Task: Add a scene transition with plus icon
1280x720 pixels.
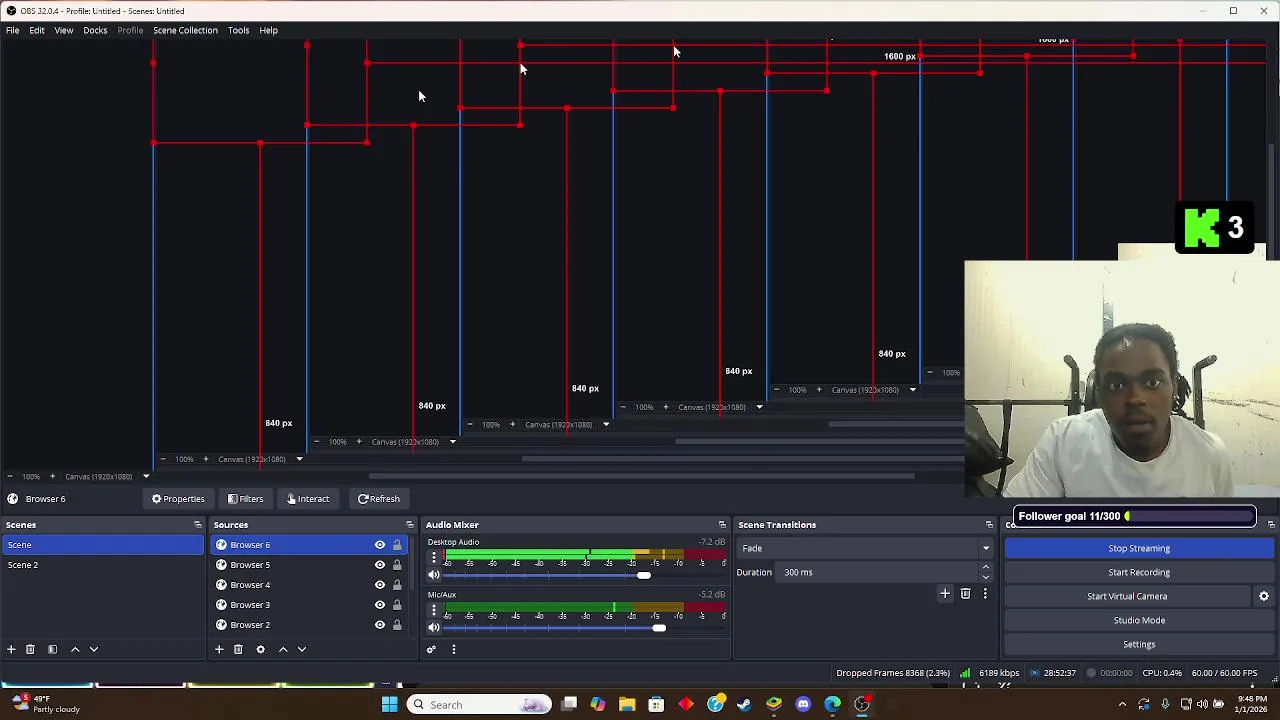Action: (944, 594)
